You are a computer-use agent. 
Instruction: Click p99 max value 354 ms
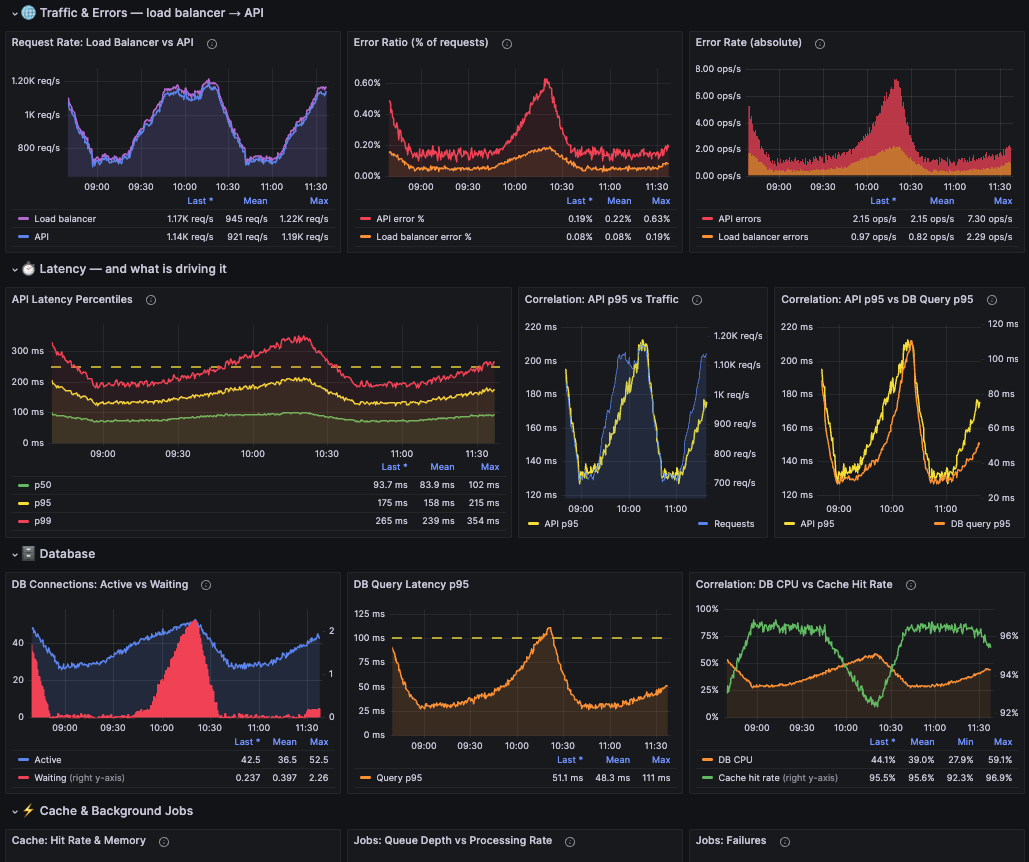tap(483, 521)
